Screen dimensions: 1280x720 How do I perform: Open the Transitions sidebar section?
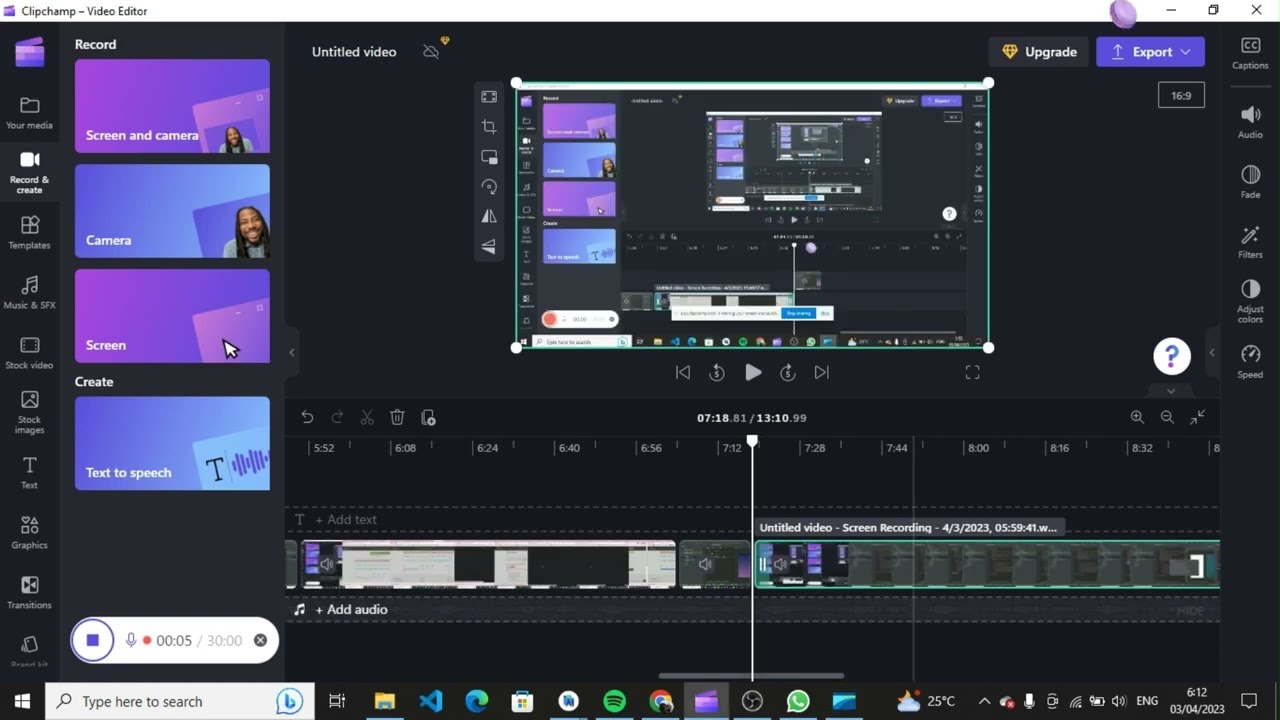[x=29, y=593]
